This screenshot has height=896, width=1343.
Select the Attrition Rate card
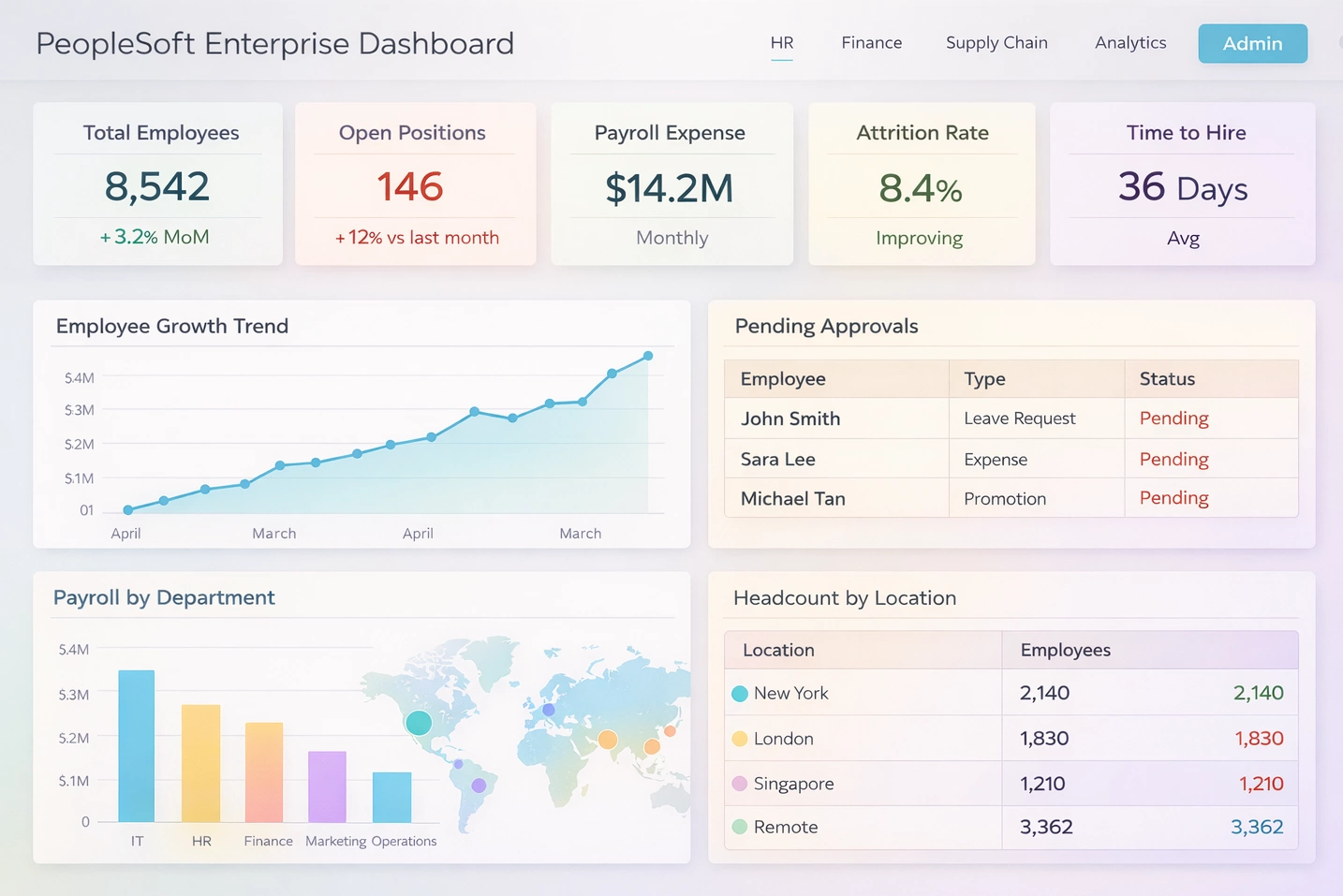(x=921, y=184)
